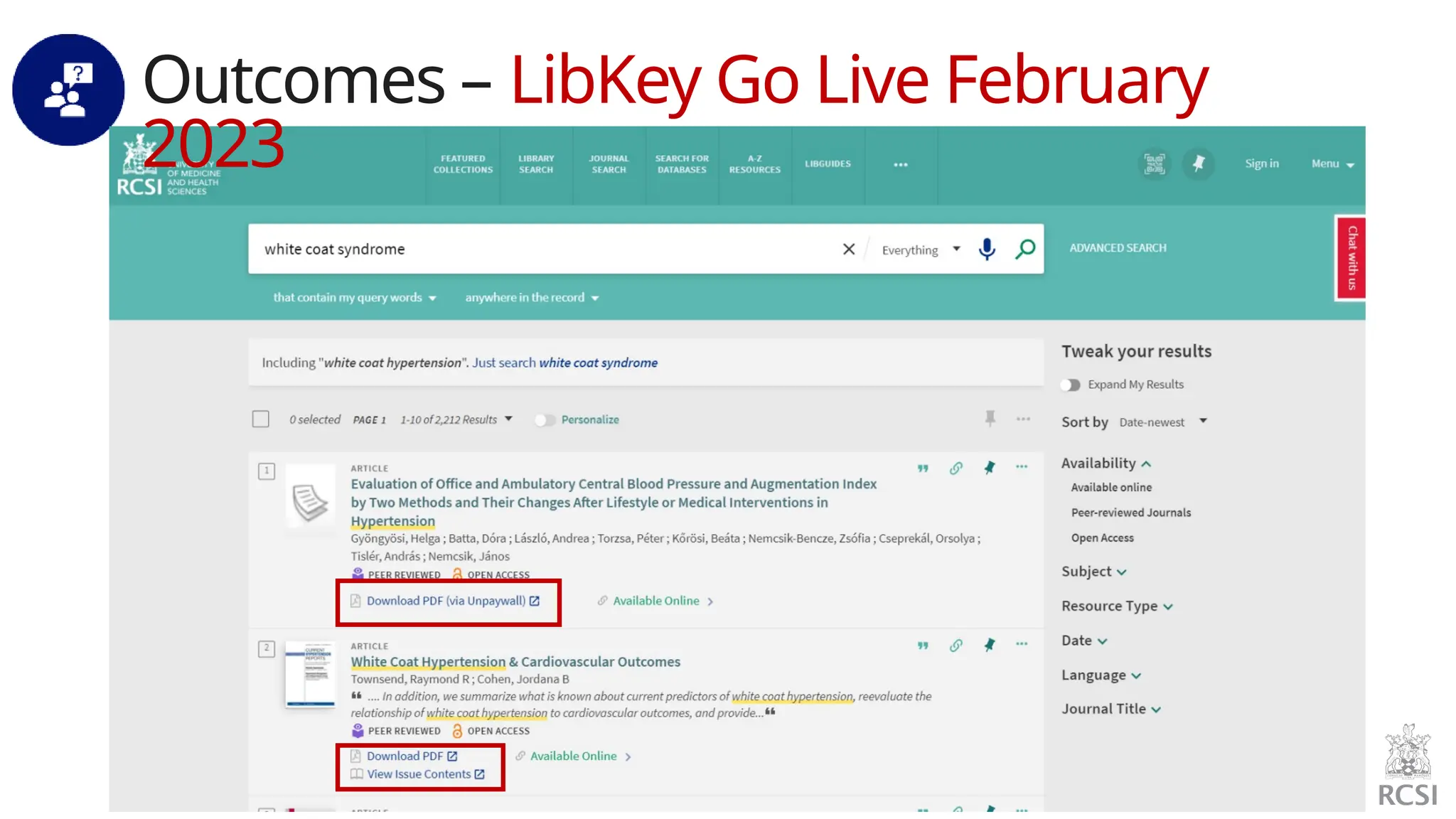This screenshot has height=819, width=1456.
Task: Open Library Search nav item
Action: (x=536, y=164)
